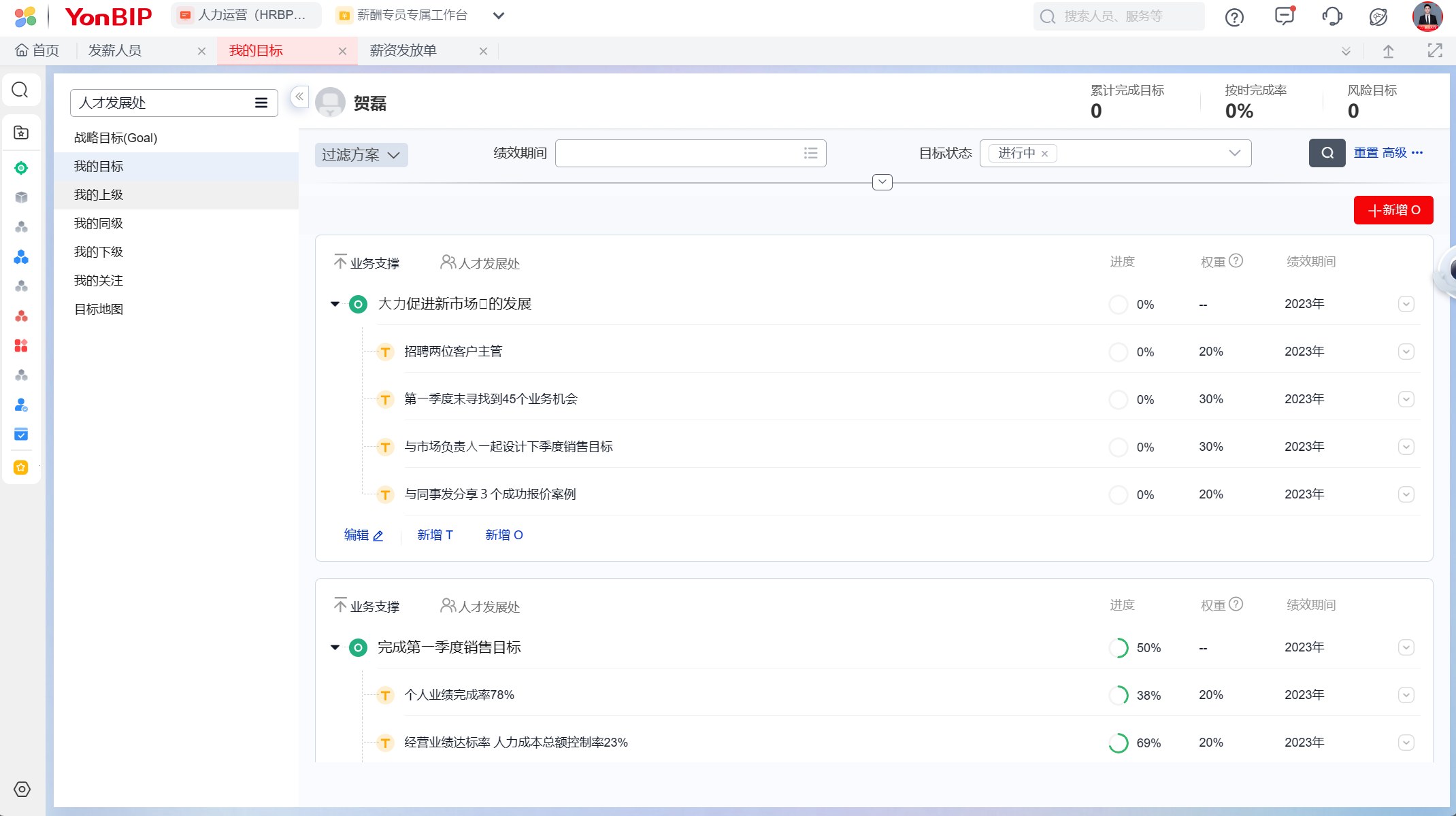Click the blue calendar check icon
Screen dimensions: 1456x816
click(21, 434)
